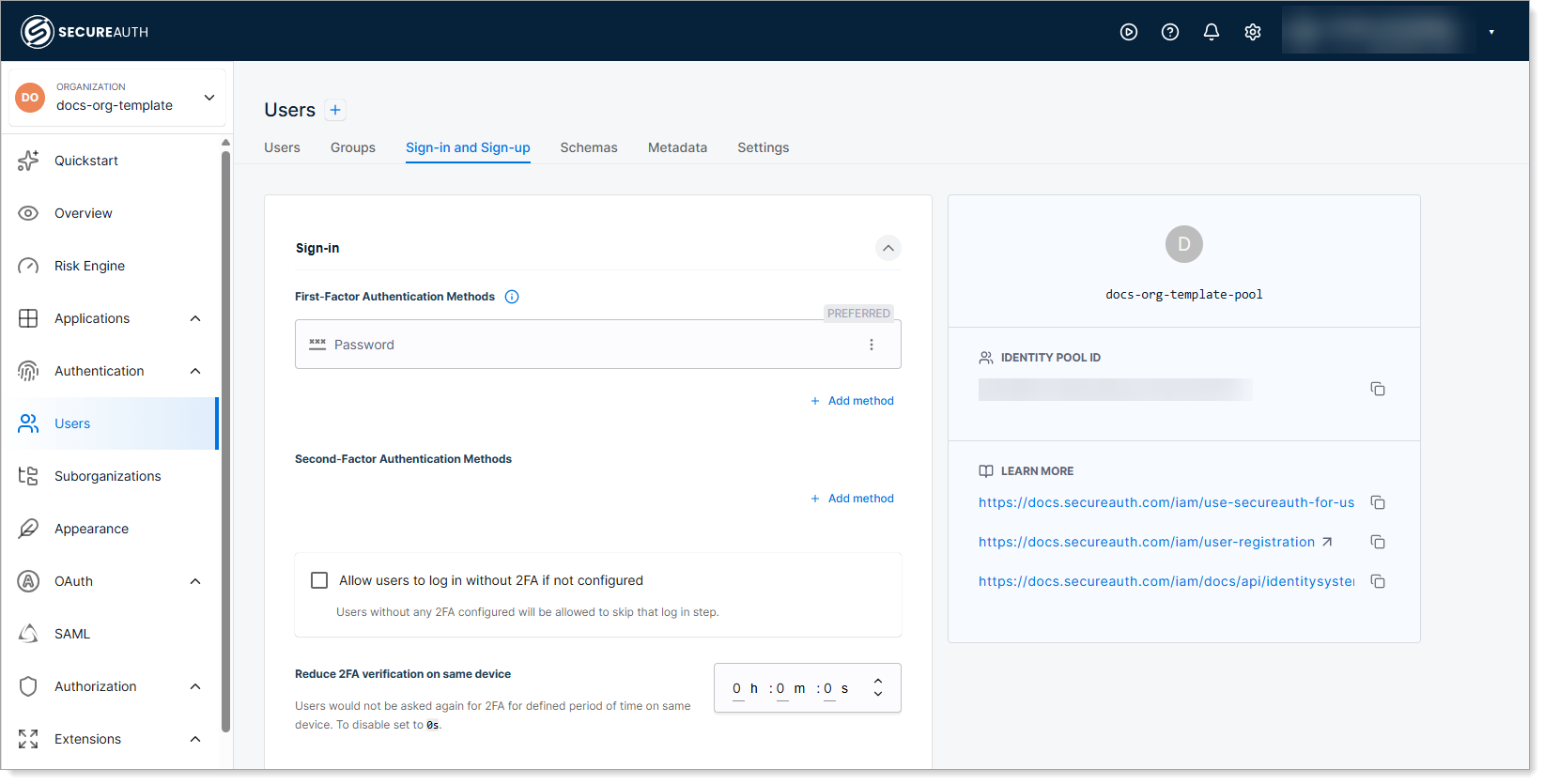Collapse the OAuth section chevron
This screenshot has height=784, width=1544.
pos(195,581)
